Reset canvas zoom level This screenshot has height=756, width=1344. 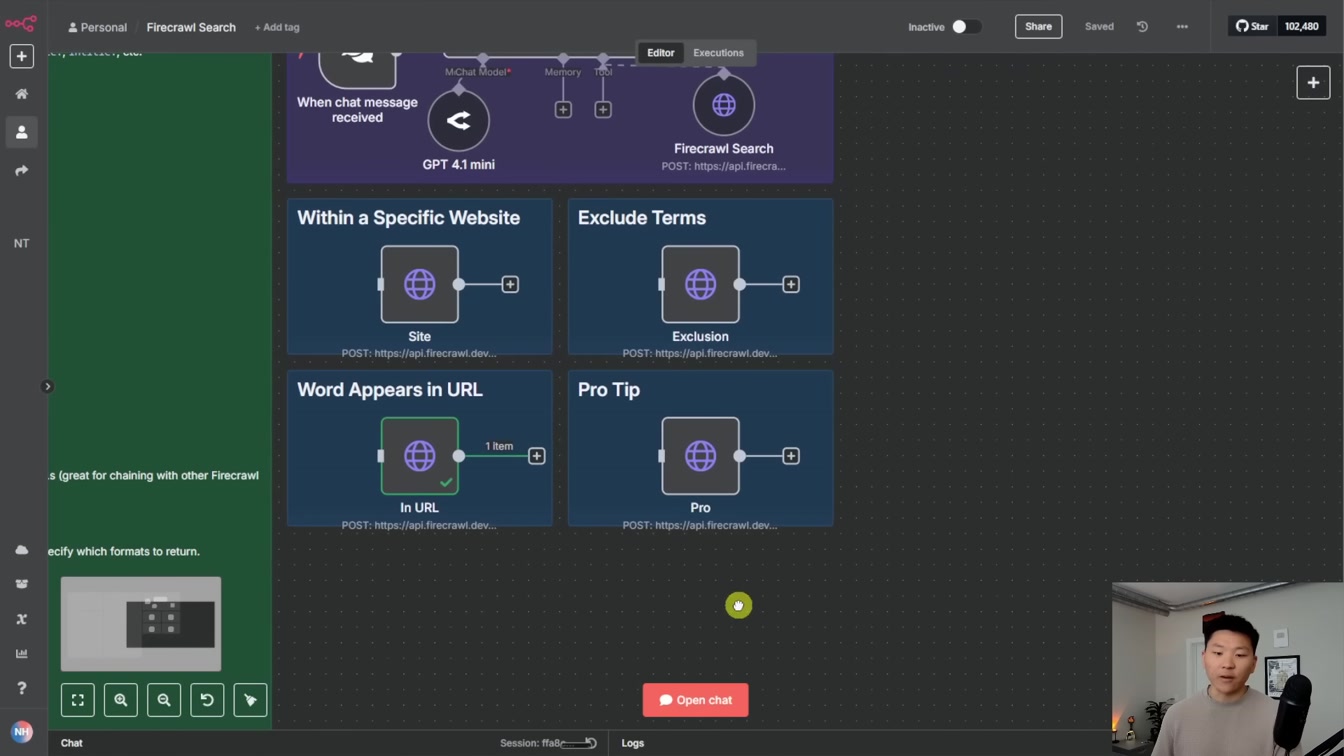pyautogui.click(x=207, y=700)
